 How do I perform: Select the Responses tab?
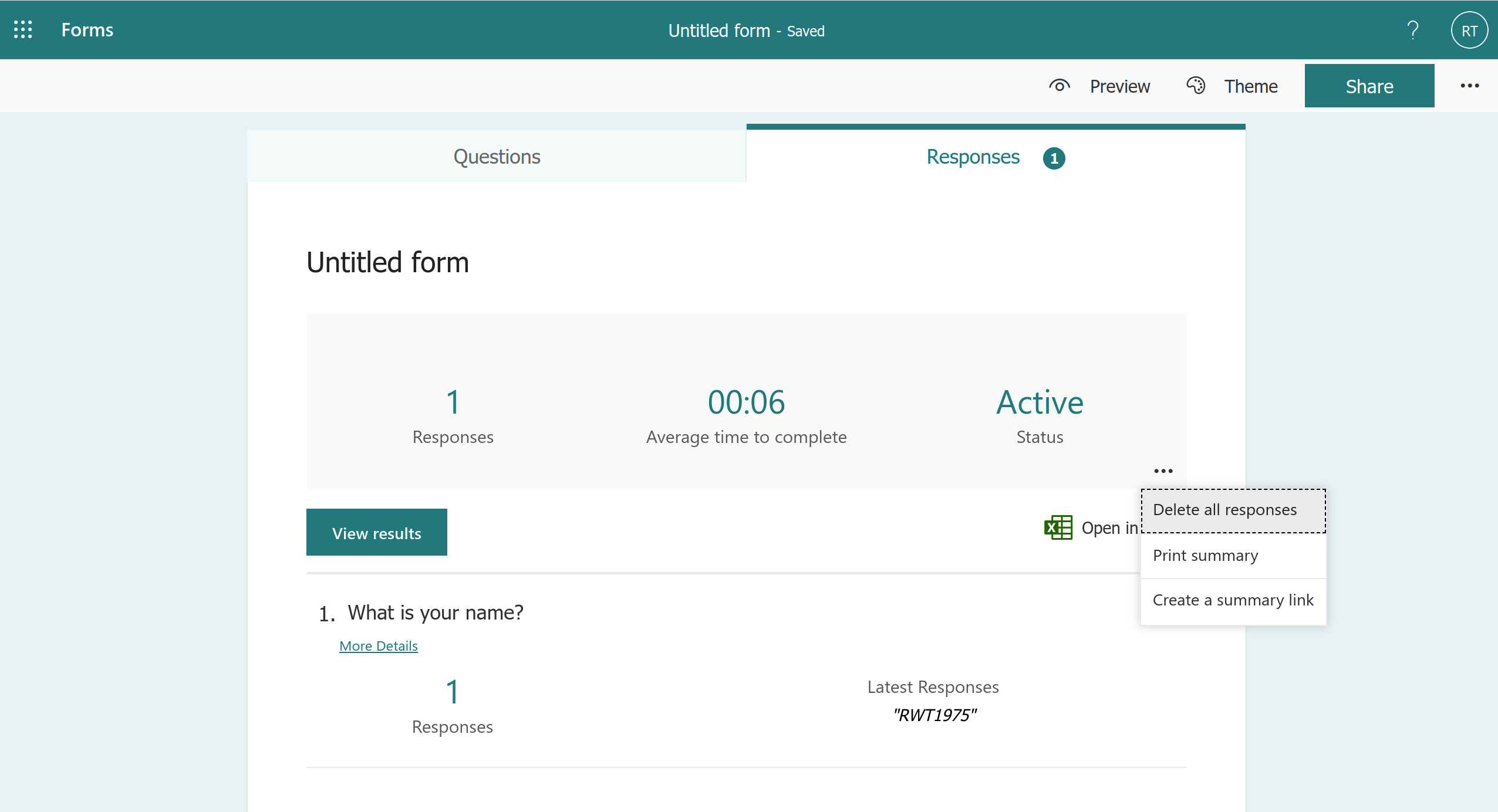pos(973,157)
